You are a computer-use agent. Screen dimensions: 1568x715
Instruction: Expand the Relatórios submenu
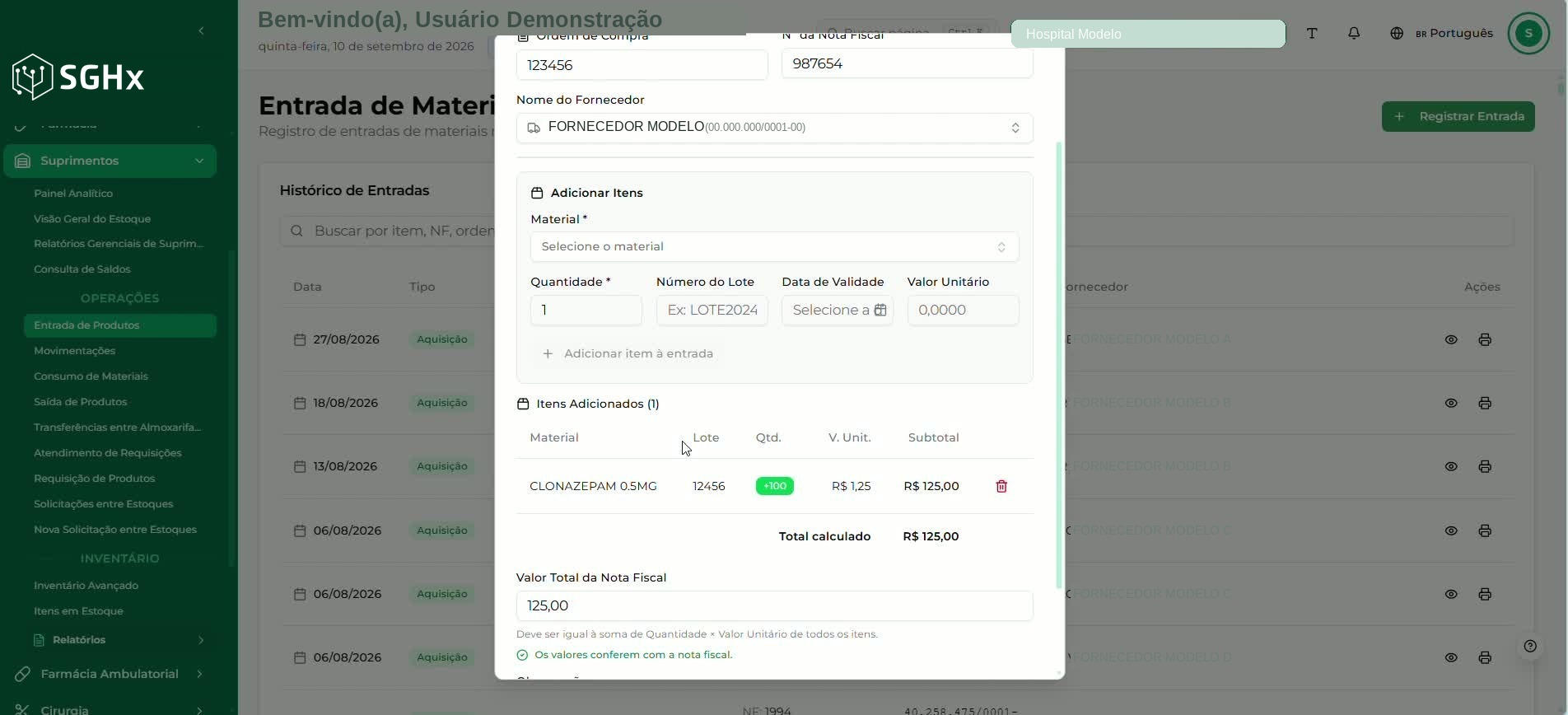tap(119, 640)
